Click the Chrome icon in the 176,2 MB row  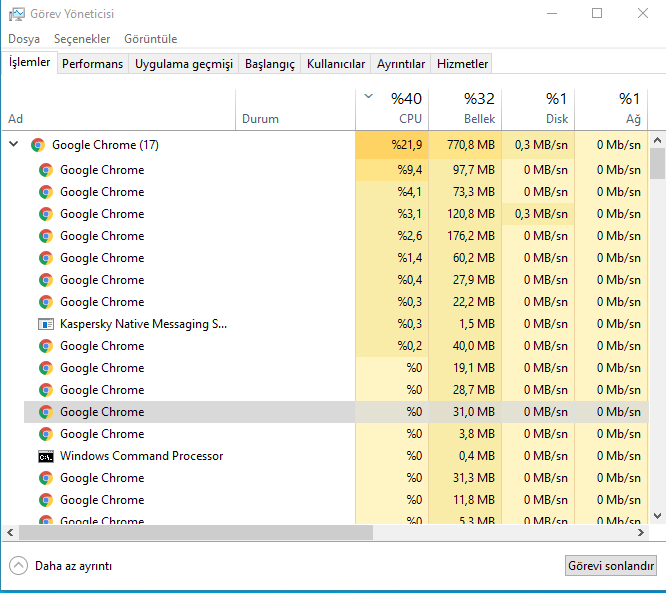46,236
